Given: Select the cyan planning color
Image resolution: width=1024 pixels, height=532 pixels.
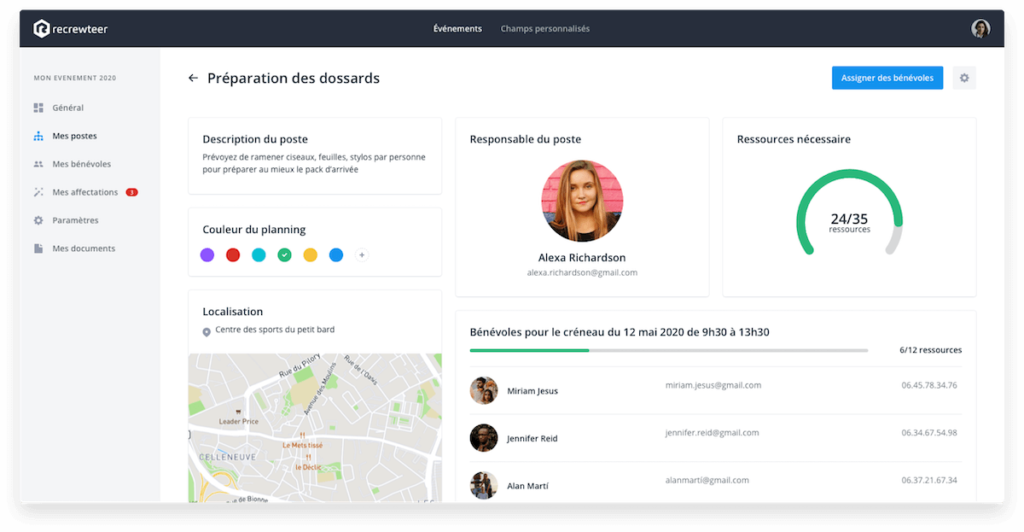Looking at the screenshot, I should [259, 255].
